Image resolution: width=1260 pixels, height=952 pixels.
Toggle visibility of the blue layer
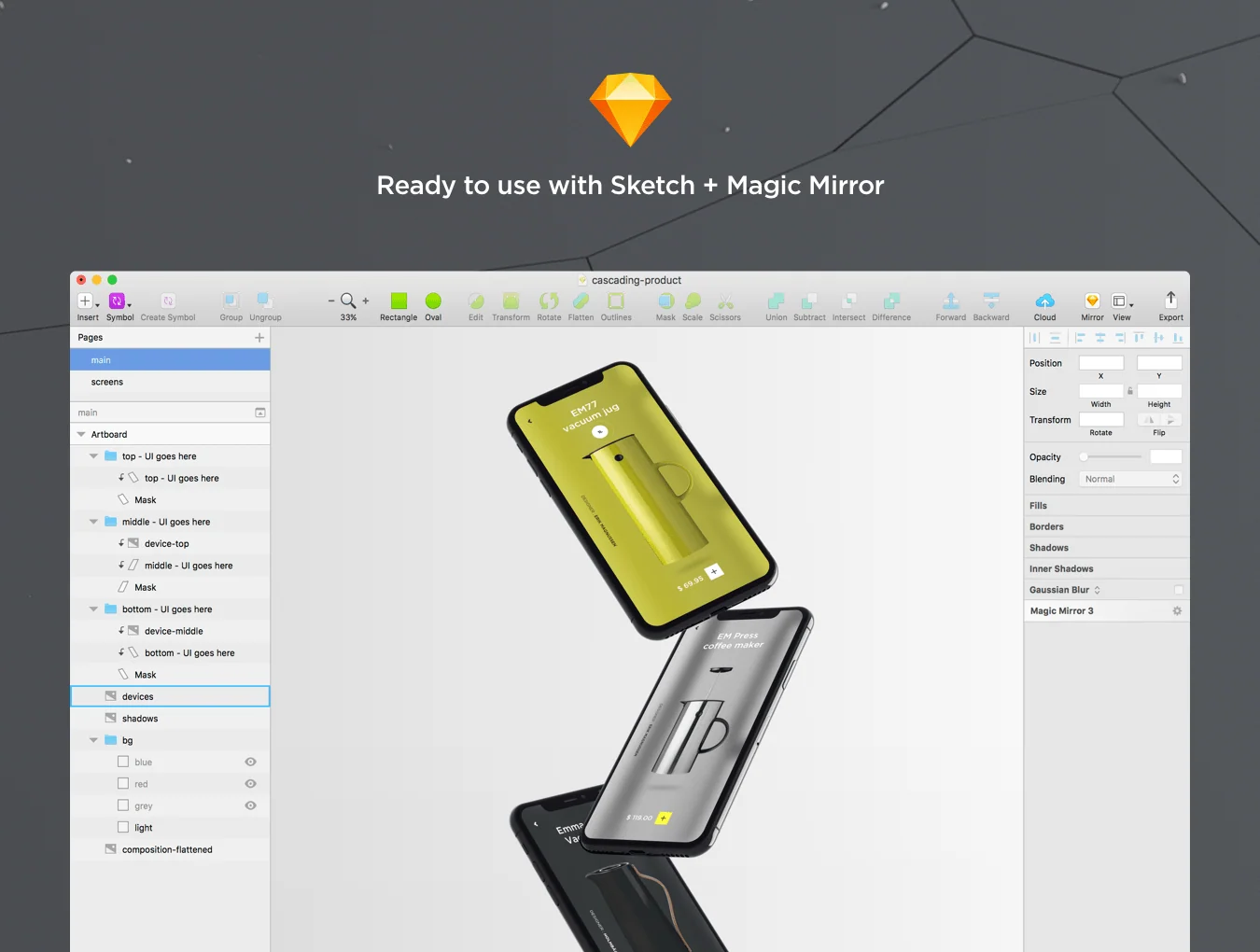[x=250, y=763]
